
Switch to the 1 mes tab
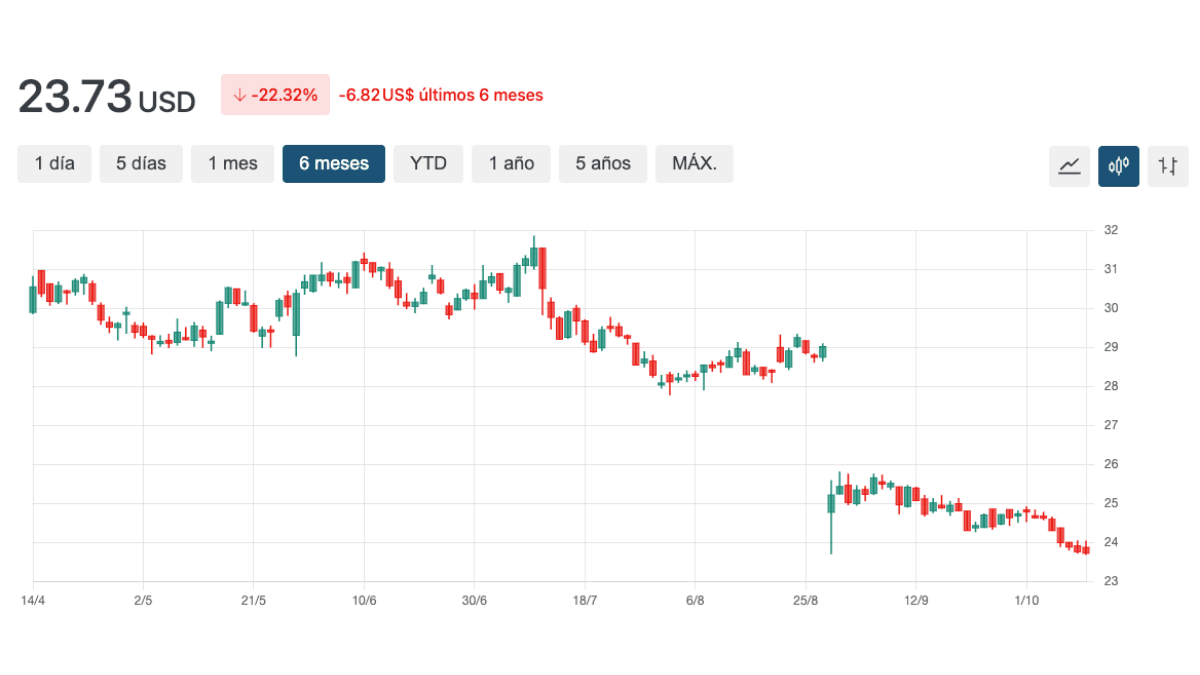click(x=232, y=163)
